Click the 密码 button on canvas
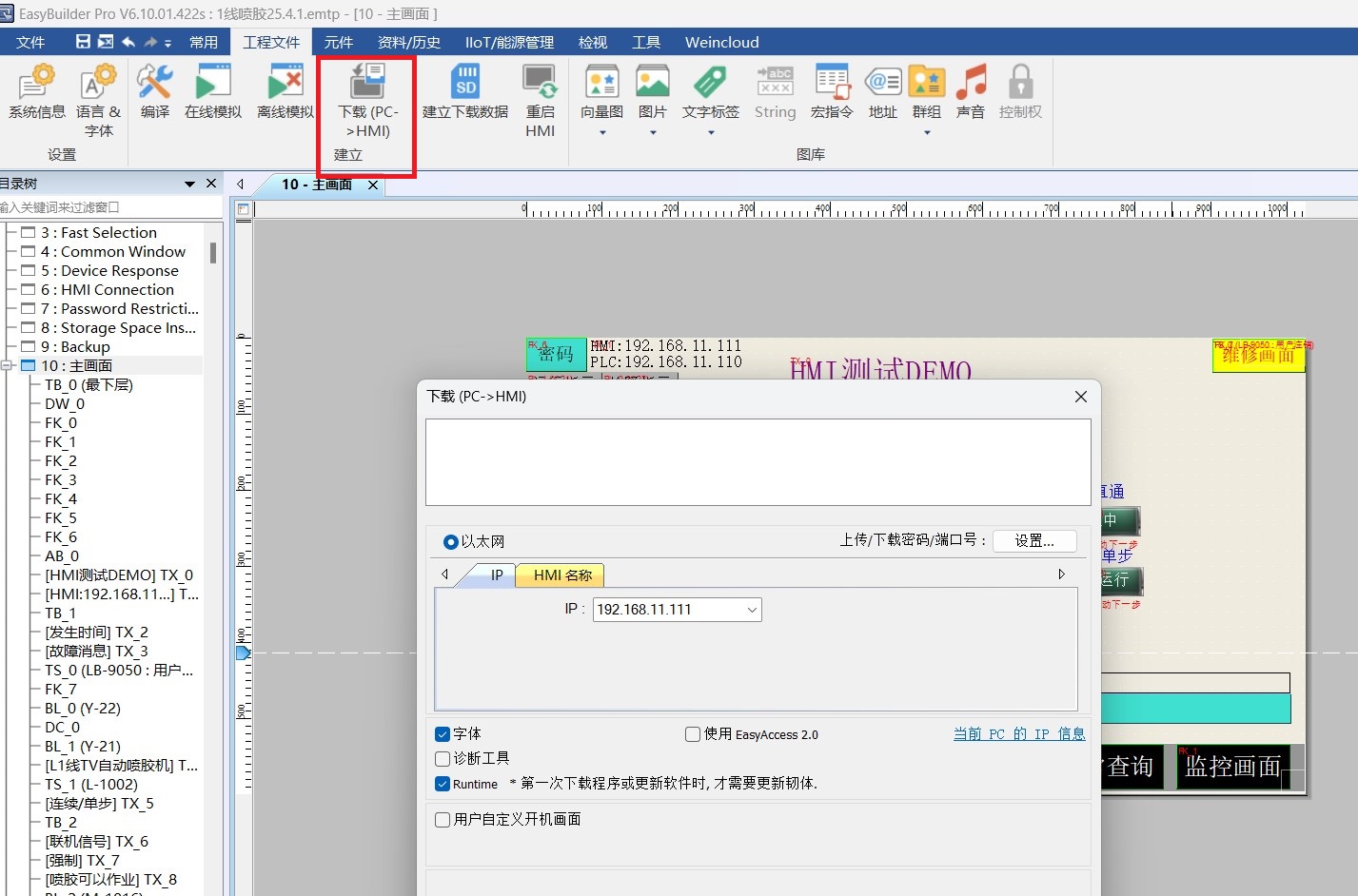This screenshot has height=896, width=1358. tap(556, 355)
